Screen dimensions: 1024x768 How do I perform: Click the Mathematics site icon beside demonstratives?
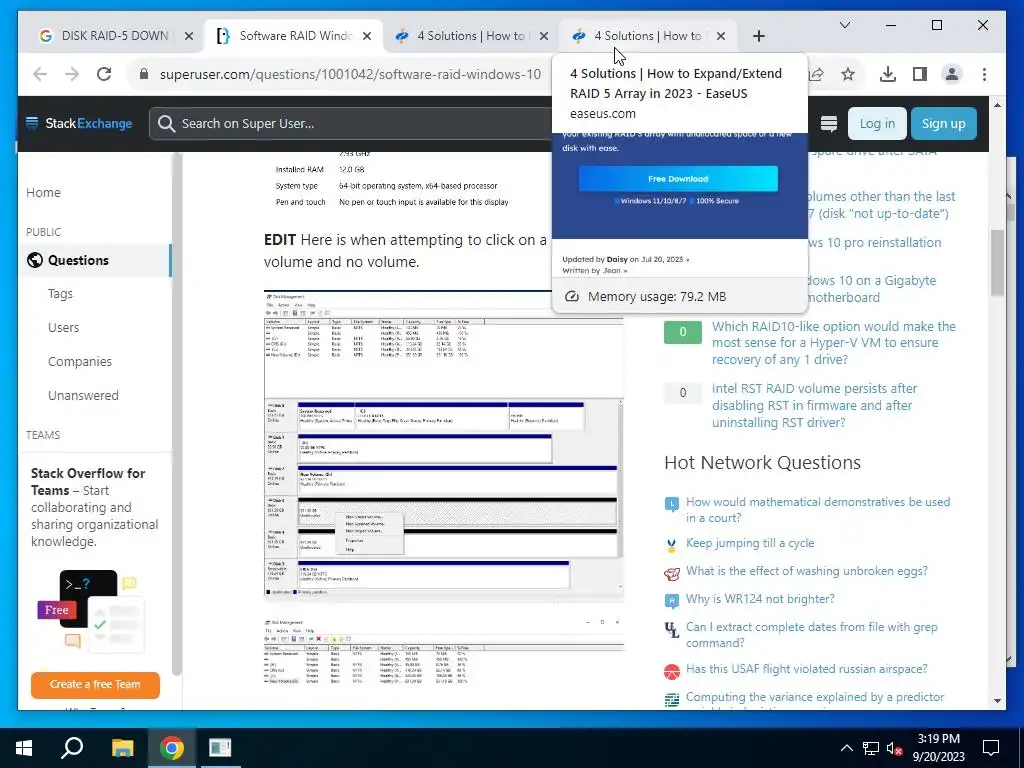(x=671, y=504)
